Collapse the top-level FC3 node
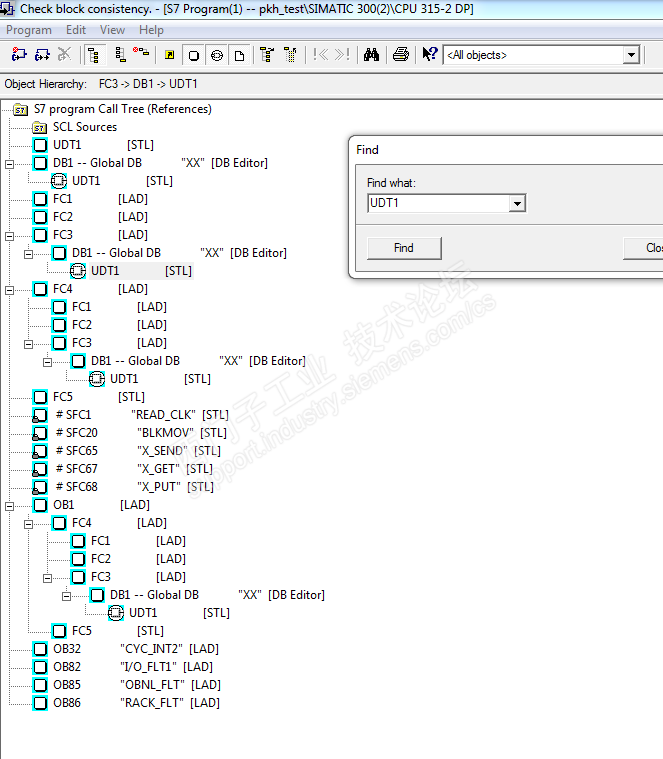Screen dimensions: 663x759 pos(9,236)
